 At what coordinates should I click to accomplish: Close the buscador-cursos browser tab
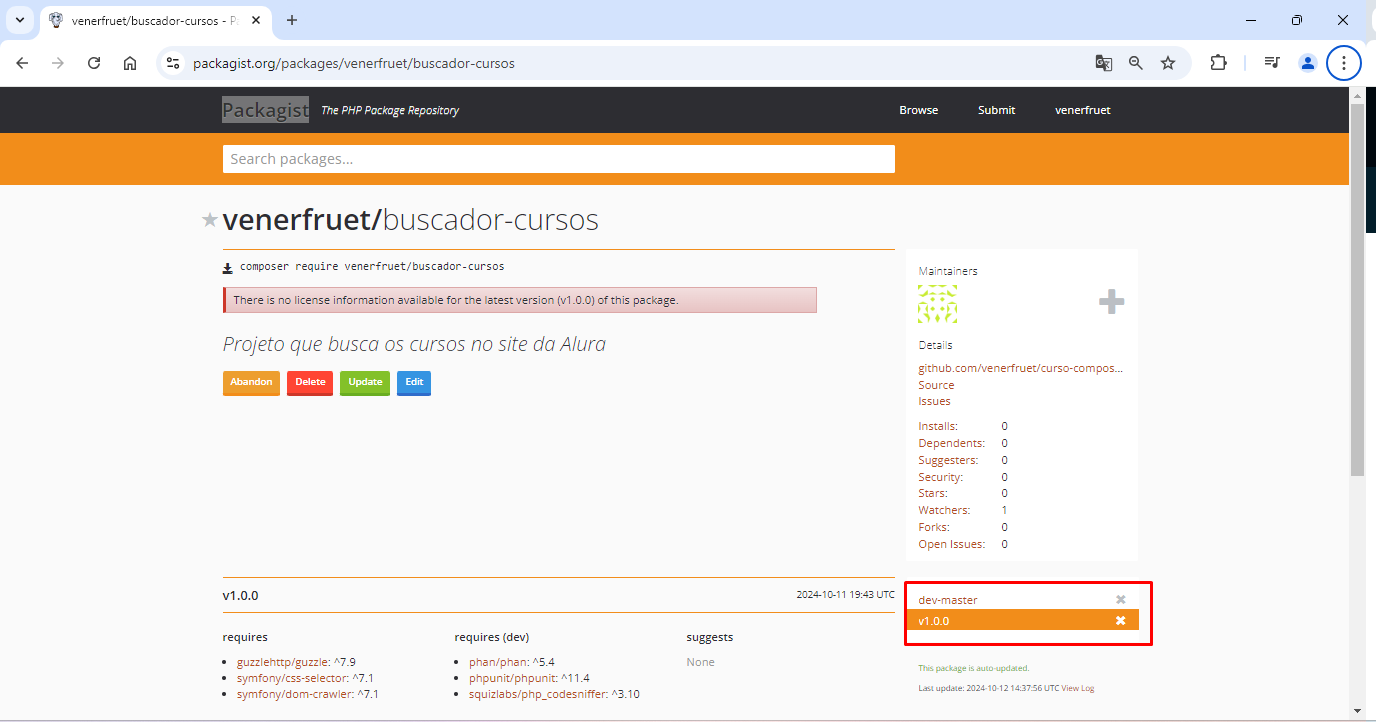257,20
